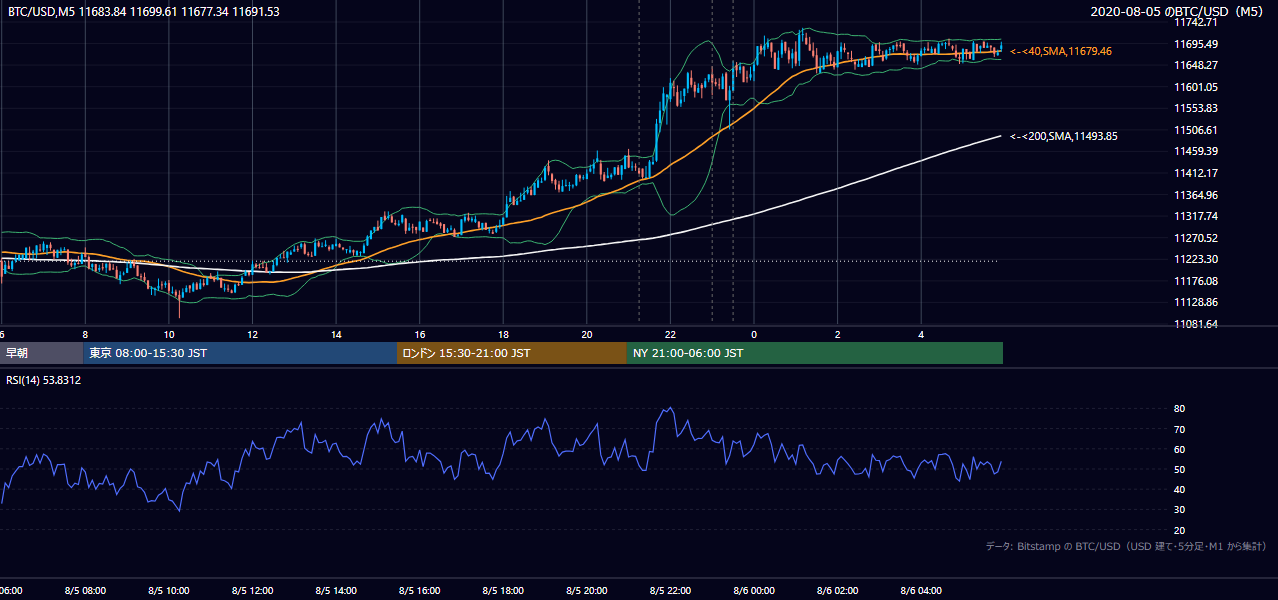Click hour tick 18 under the price chart

[x=503, y=335]
